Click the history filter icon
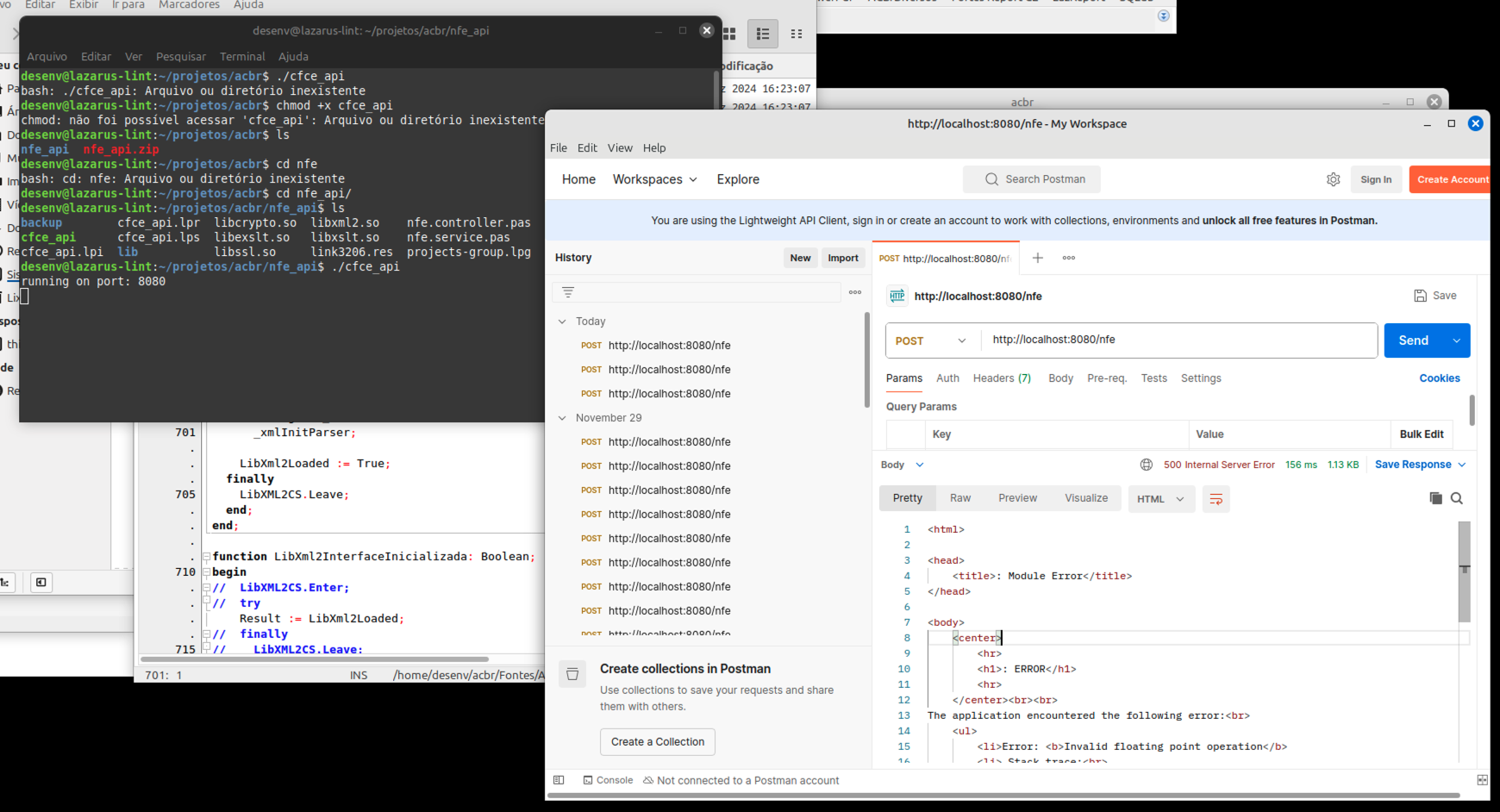The image size is (1500, 812). pyautogui.click(x=568, y=292)
